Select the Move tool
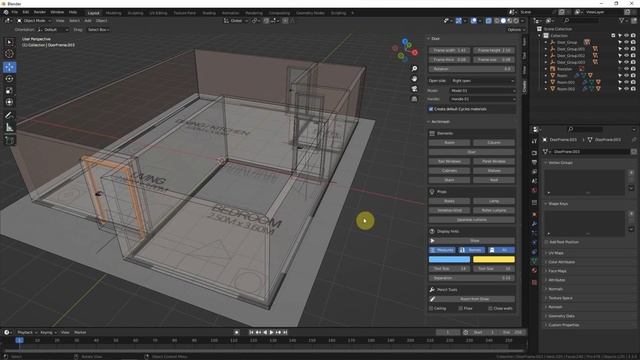Screen dimensions: 640x360 click(9, 67)
